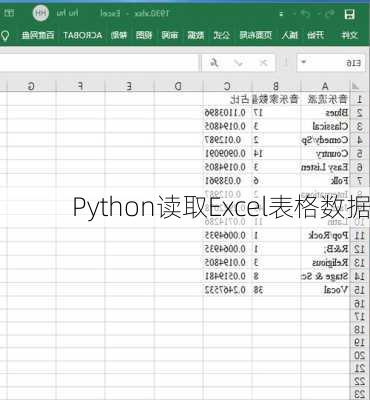The height and width of the screenshot is (400, 370).
Task: Click the HH user account avatar
Action: (x=41, y=13)
